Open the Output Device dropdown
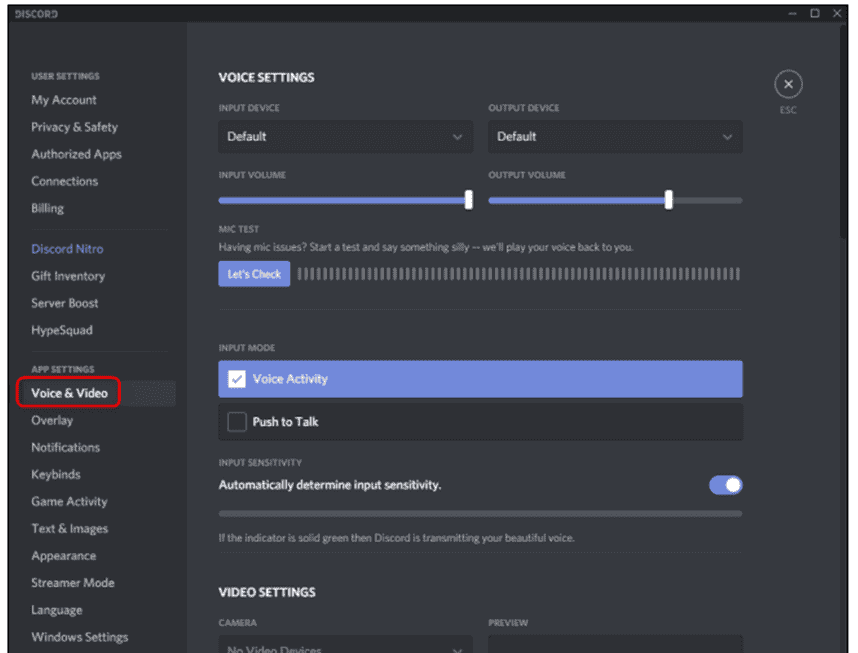This screenshot has height=653, width=858. click(x=616, y=136)
